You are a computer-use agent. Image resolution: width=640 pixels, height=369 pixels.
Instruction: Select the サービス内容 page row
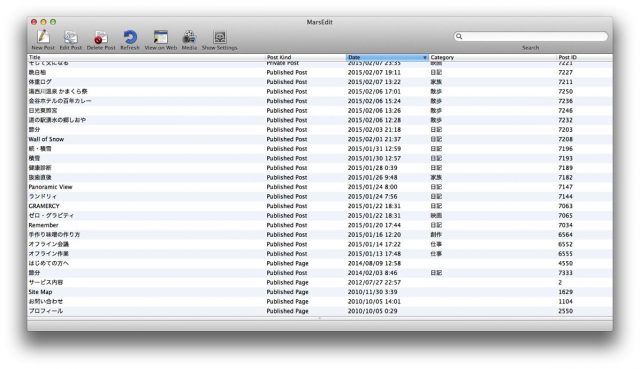coord(320,282)
